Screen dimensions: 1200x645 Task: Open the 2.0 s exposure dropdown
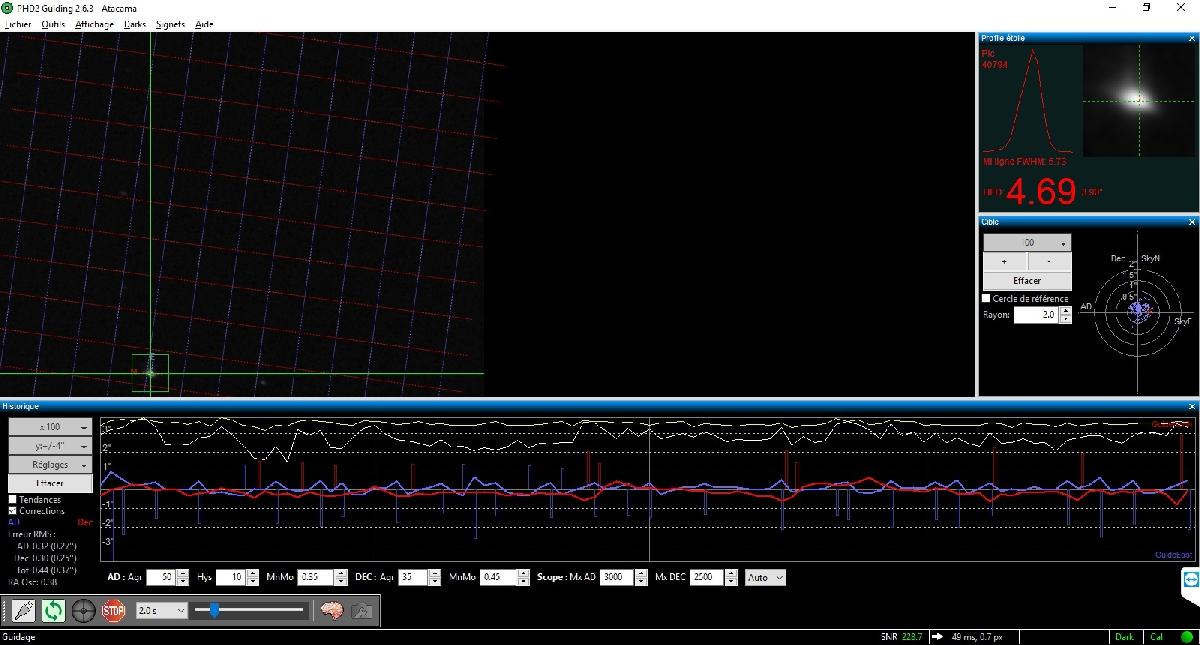point(161,610)
